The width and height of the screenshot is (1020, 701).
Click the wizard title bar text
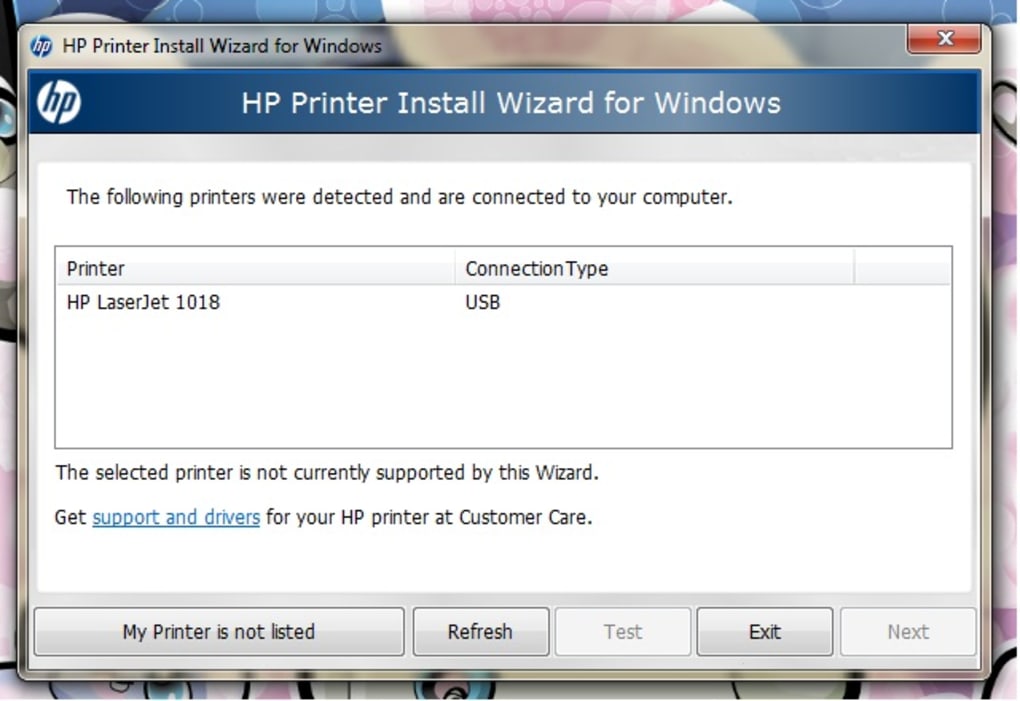[x=220, y=46]
